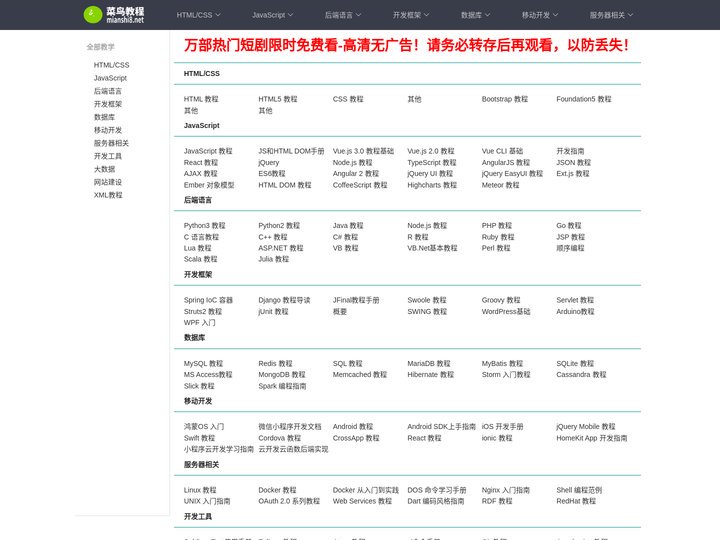Open the Java 教程 link
The height and width of the screenshot is (540, 720).
pos(348,226)
